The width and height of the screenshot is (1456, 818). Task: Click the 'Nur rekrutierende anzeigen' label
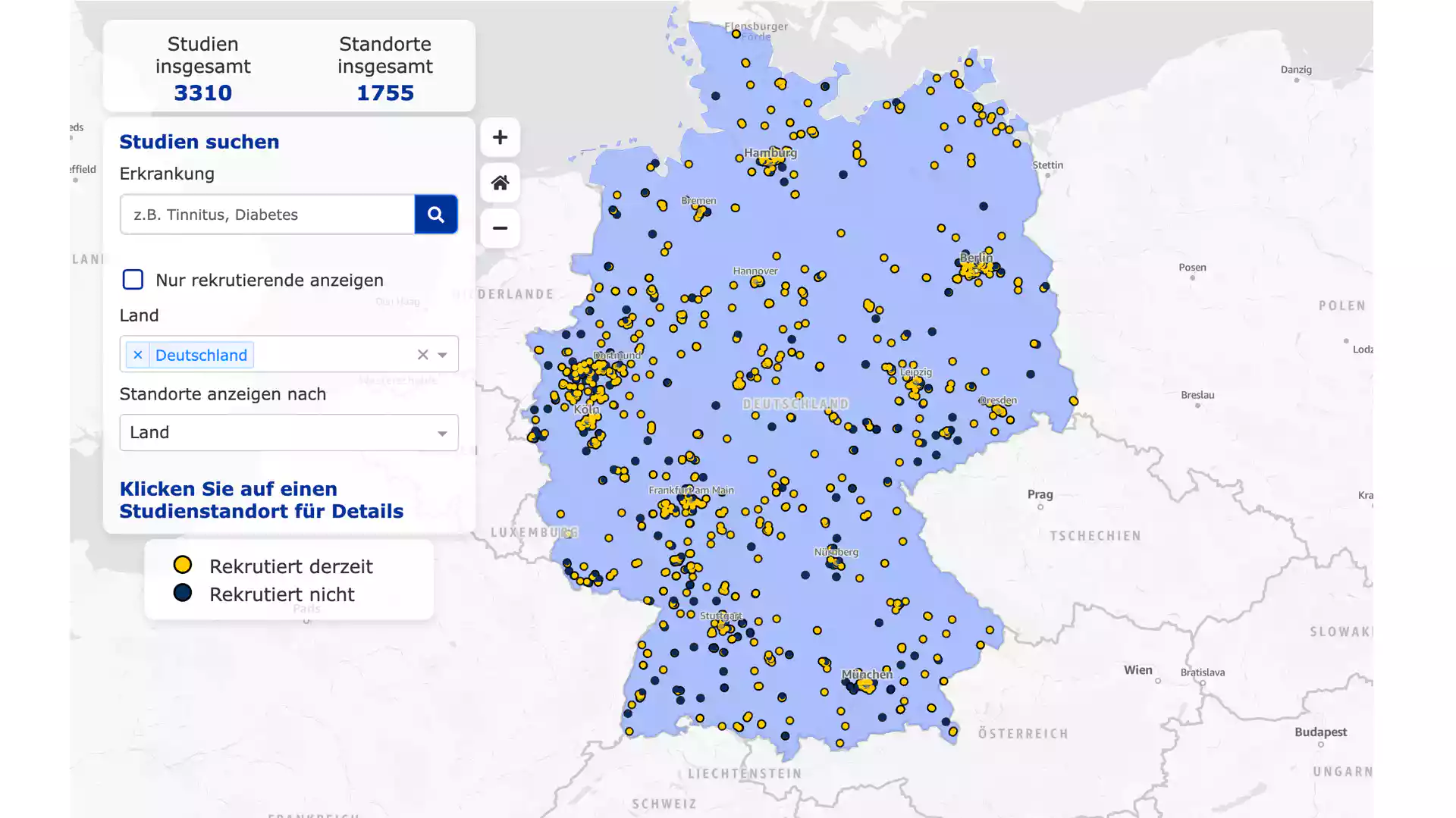tap(269, 280)
